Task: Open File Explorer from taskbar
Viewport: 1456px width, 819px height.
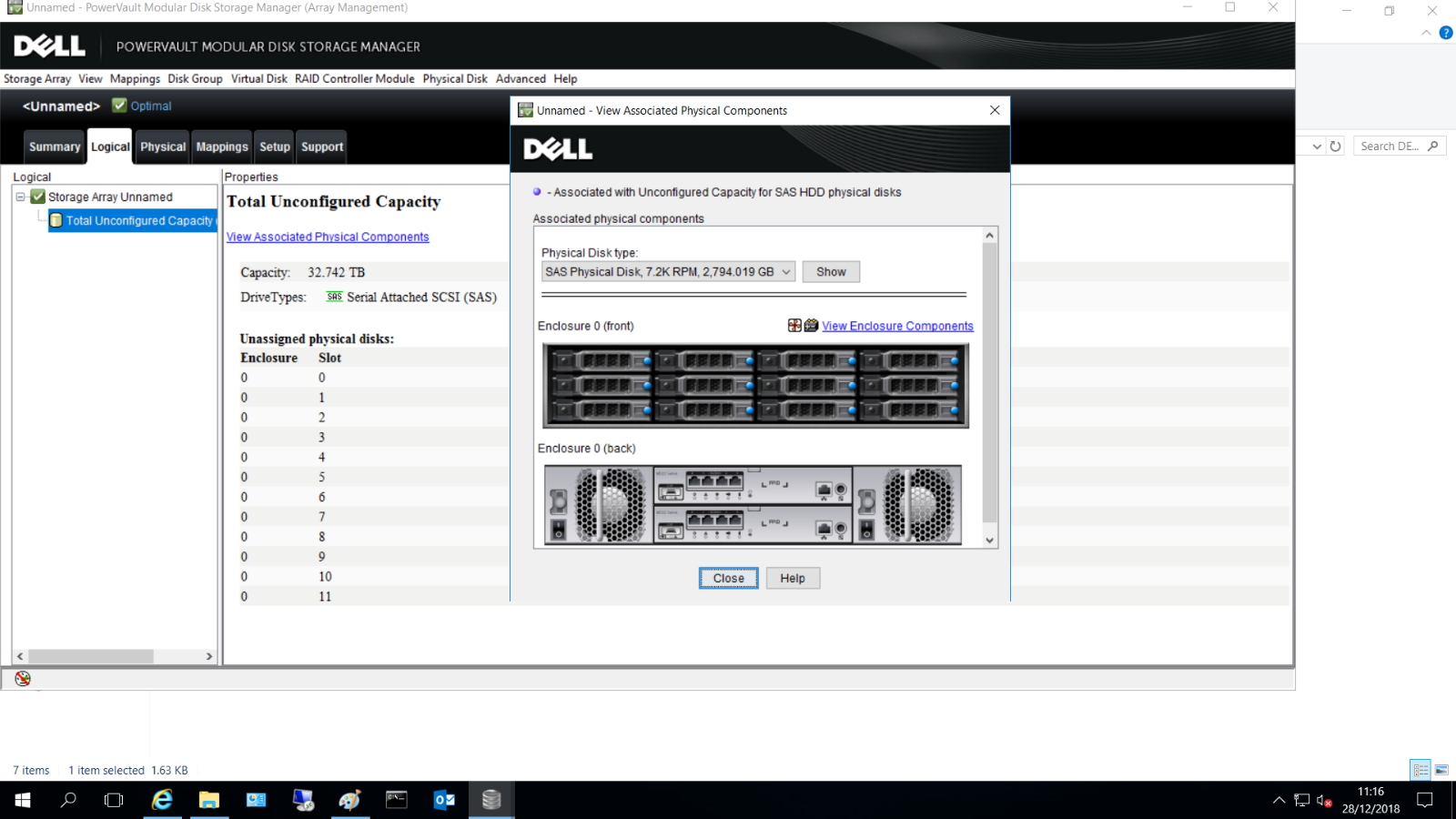Action: pyautogui.click(x=209, y=800)
